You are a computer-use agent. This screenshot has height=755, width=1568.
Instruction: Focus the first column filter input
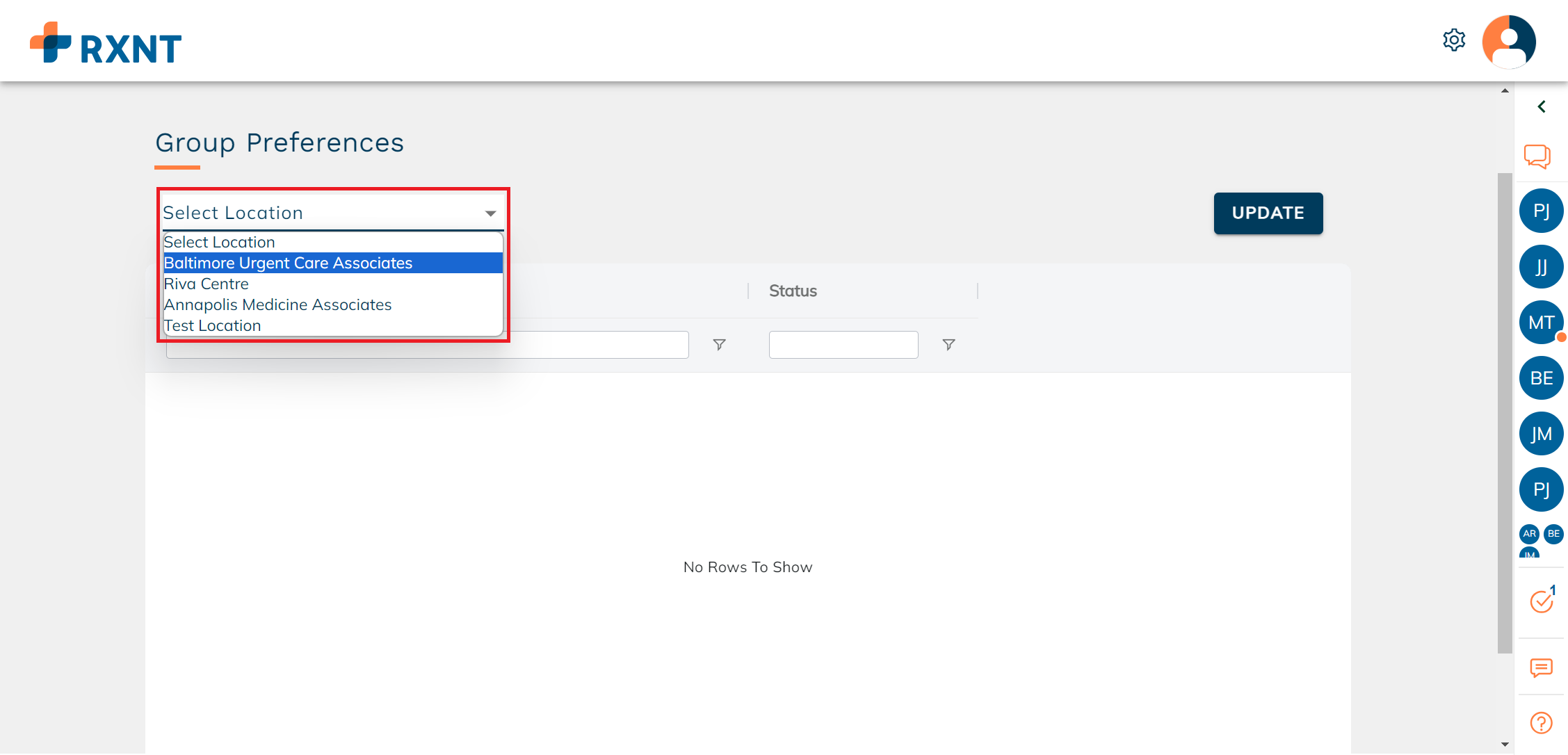[x=428, y=345]
